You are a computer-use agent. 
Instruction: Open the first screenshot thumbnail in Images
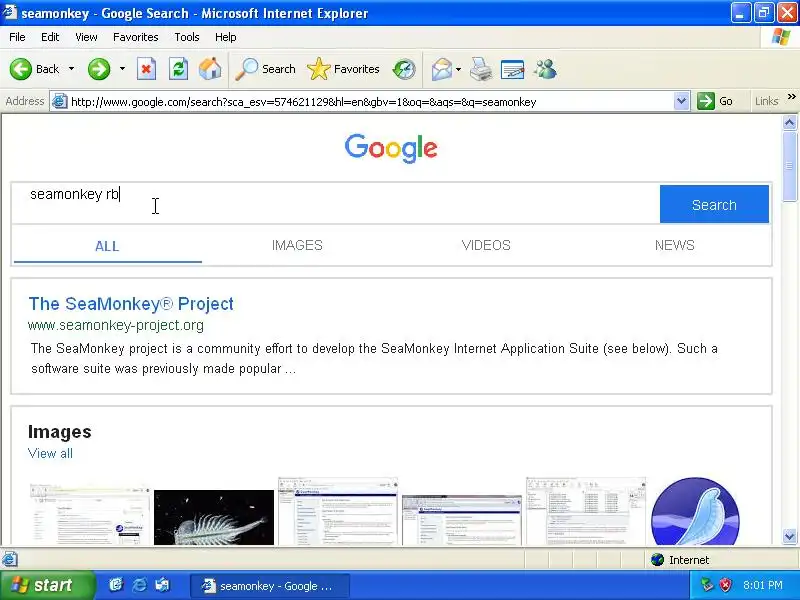tap(90, 514)
